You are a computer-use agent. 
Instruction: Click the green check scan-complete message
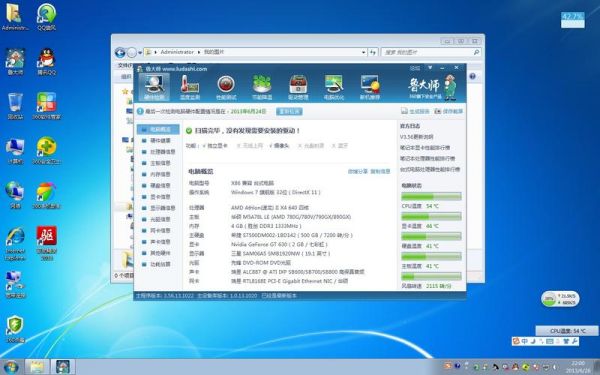(243, 131)
